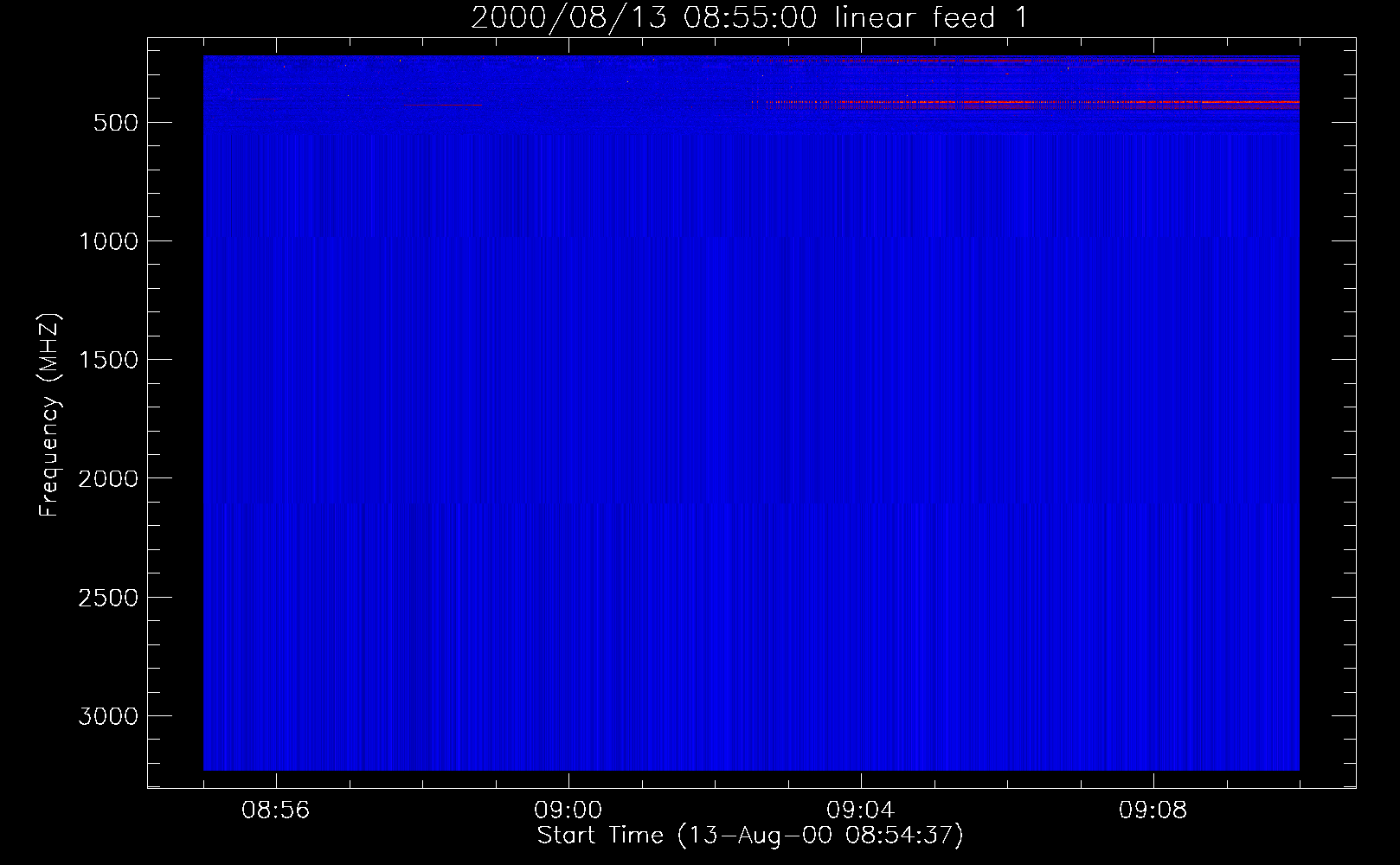The width and height of the screenshot is (1400, 865).
Task: Click inside the blue spectrogram plot
Action: tap(751, 413)
